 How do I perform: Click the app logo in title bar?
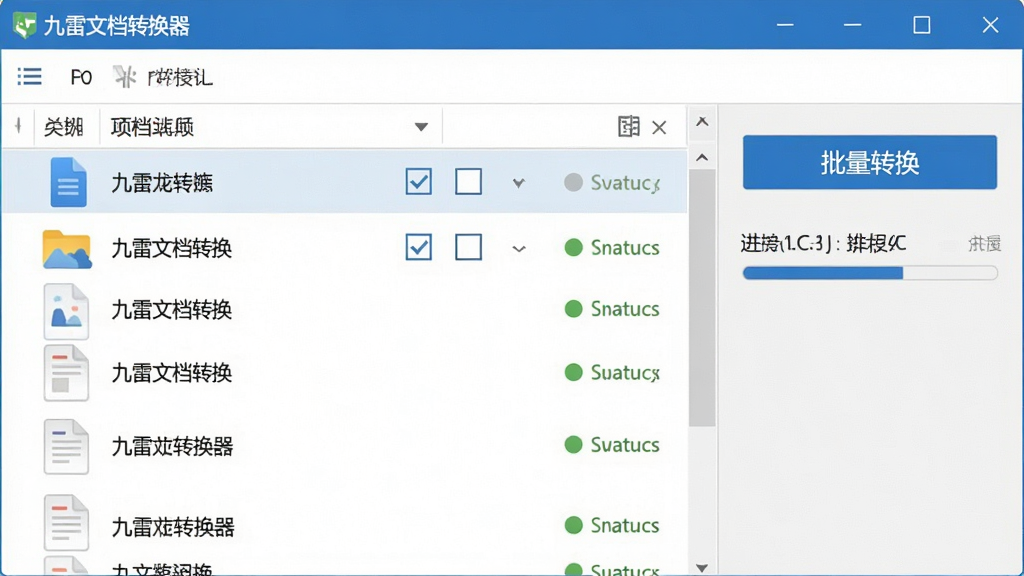(24, 25)
